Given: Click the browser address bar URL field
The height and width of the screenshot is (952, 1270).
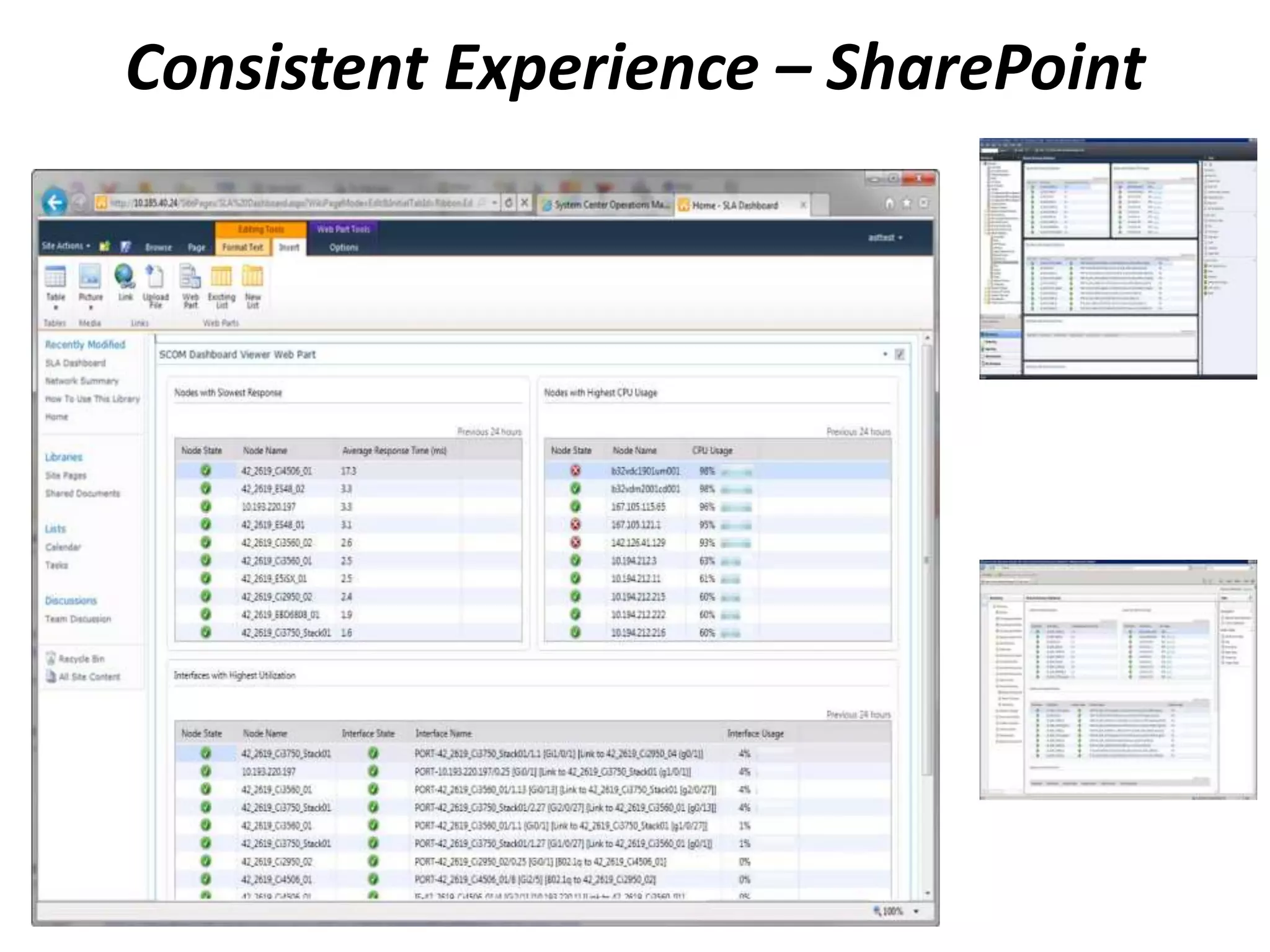Looking at the screenshot, I should click(291, 203).
